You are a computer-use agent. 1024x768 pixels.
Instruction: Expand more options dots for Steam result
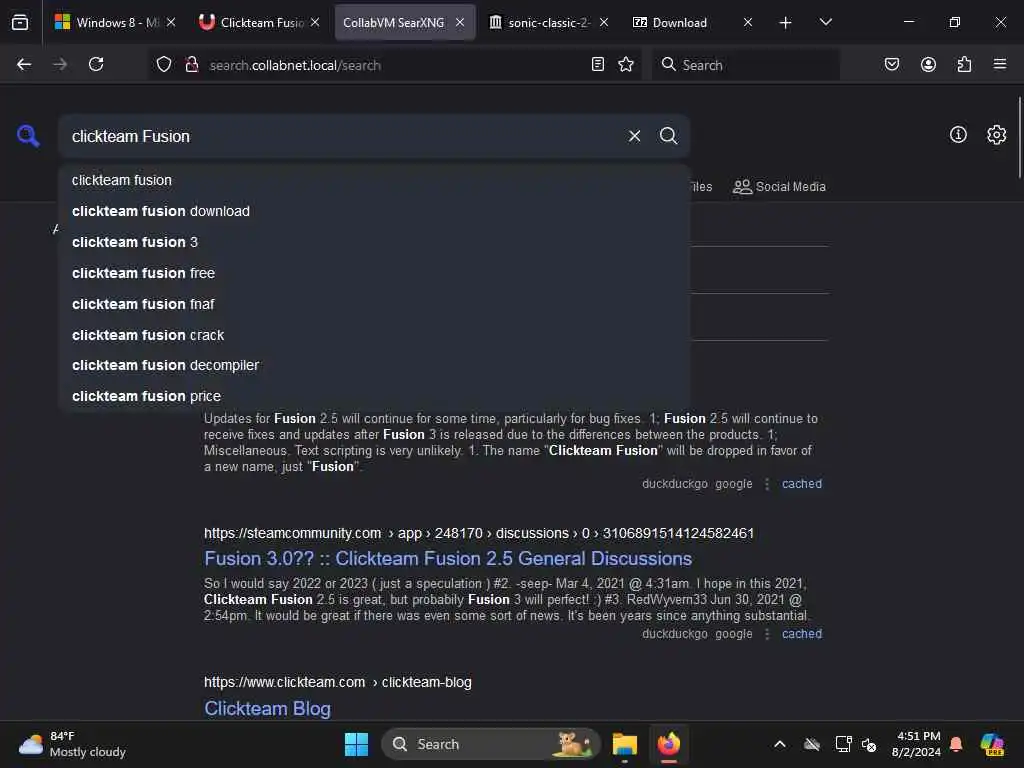[x=767, y=634]
